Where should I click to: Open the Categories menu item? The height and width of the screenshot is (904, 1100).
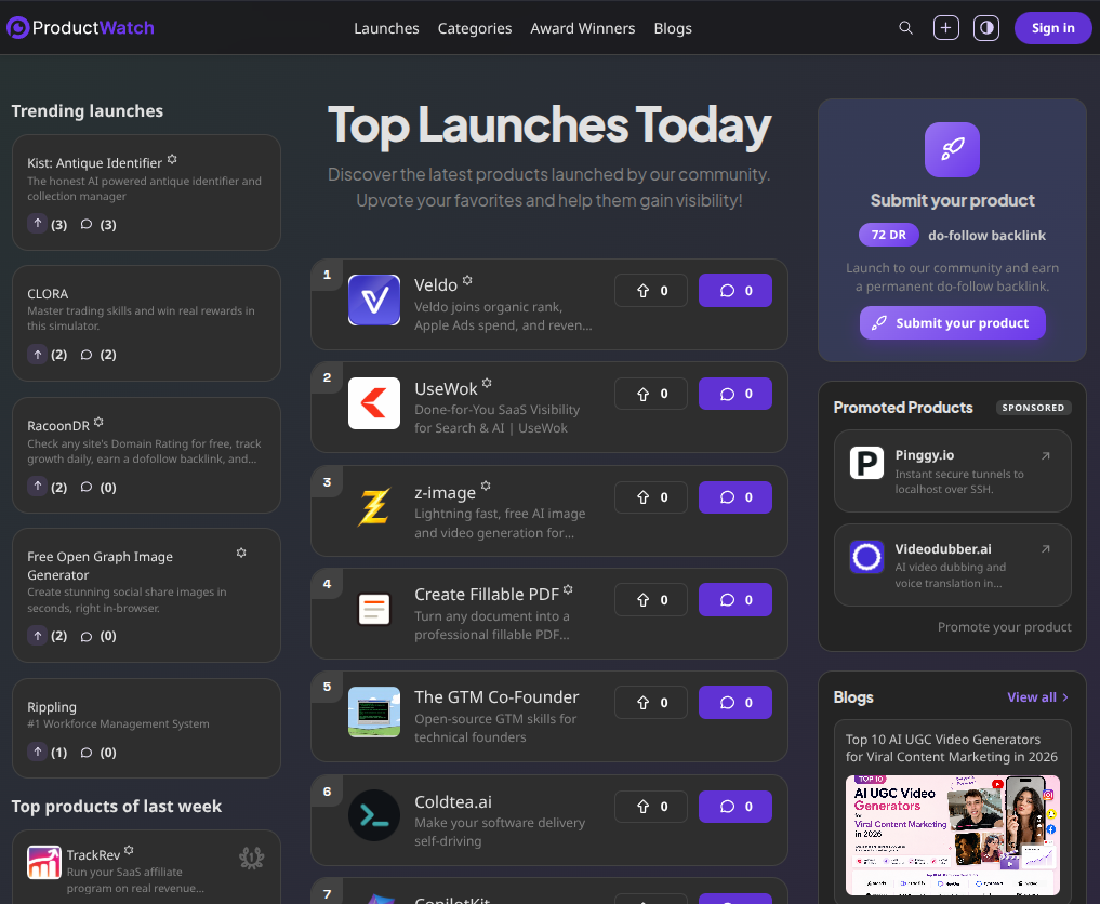coord(474,29)
